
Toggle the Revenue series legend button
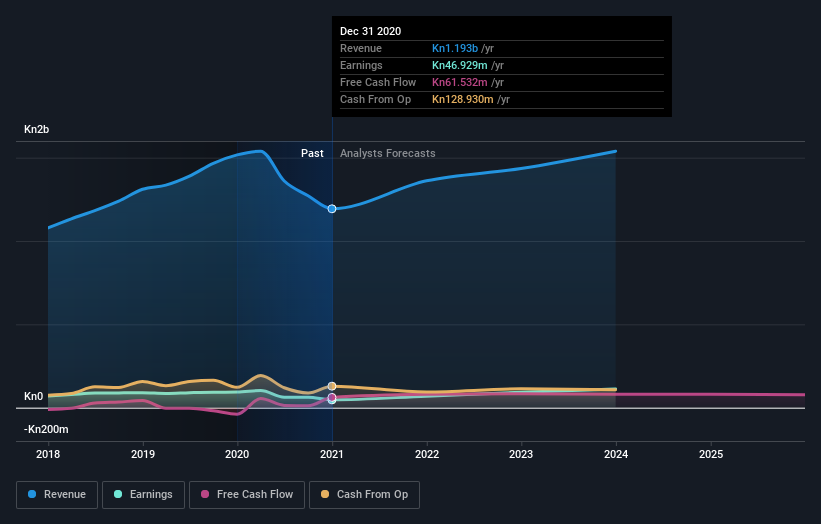click(x=57, y=495)
